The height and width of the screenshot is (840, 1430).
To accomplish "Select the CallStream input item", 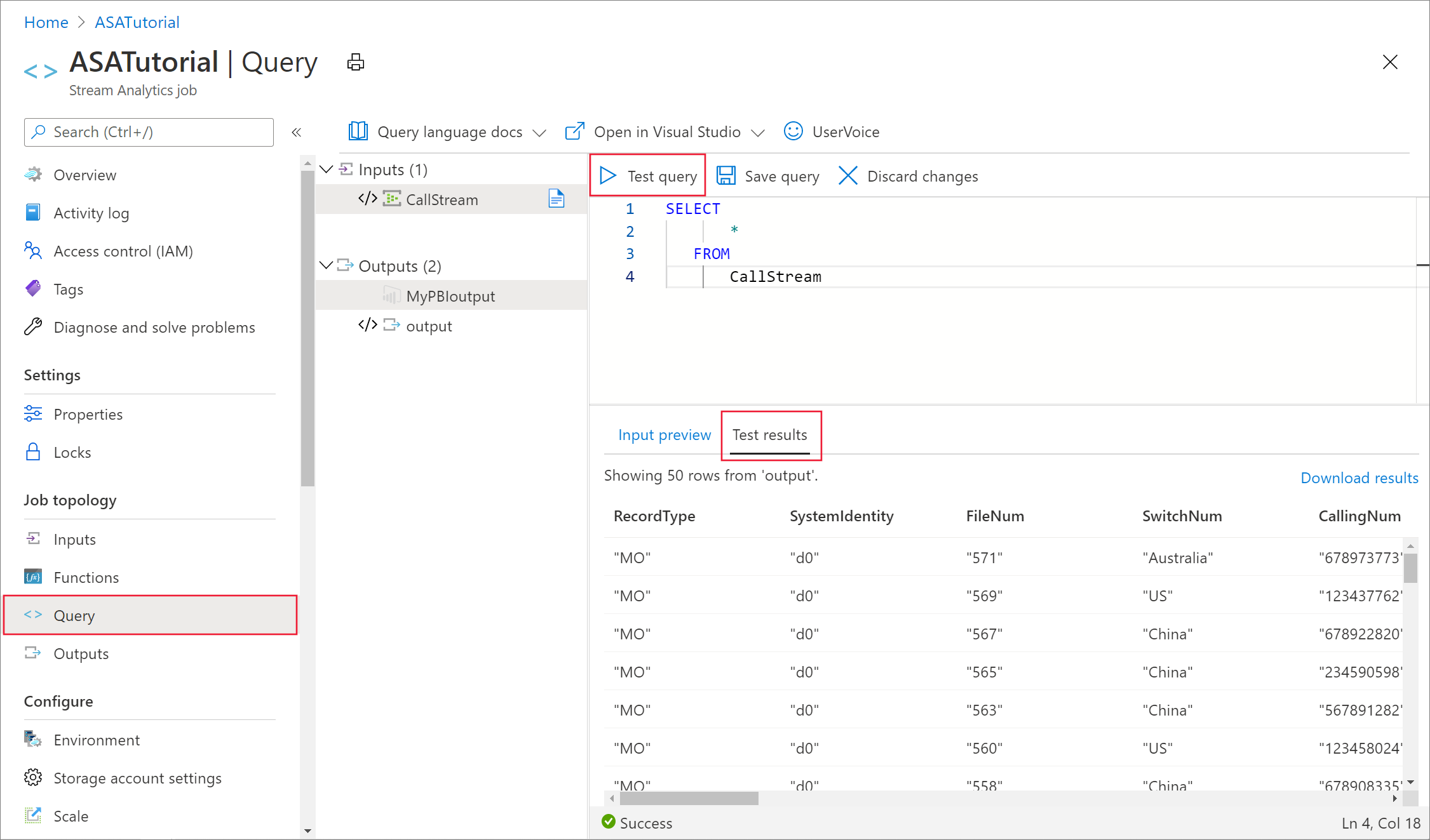I will 441,198.
